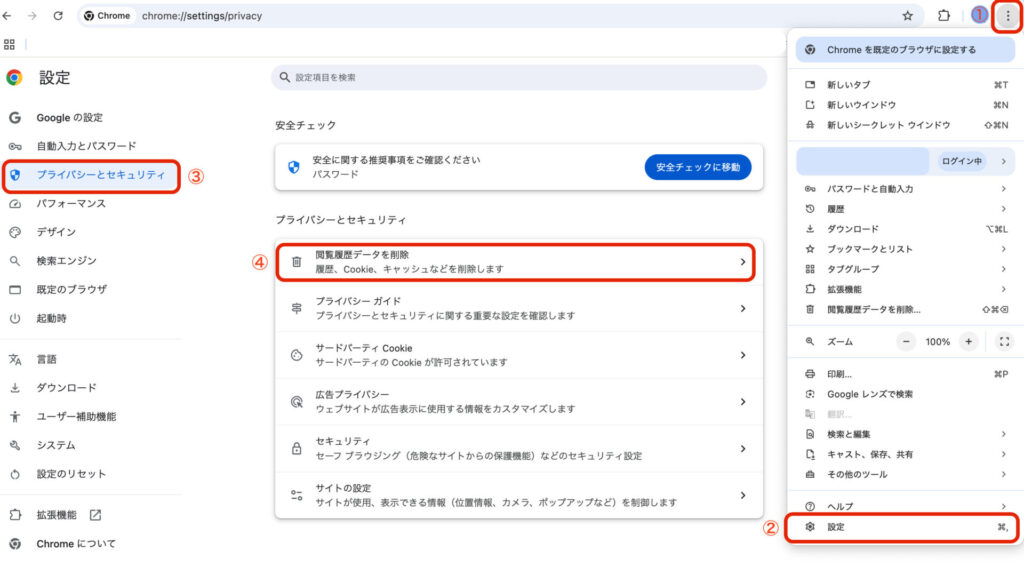Viewport: 1024px width, 575px height.
Task: Expand ブックマークとリスト submenu
Action: click(x=905, y=249)
